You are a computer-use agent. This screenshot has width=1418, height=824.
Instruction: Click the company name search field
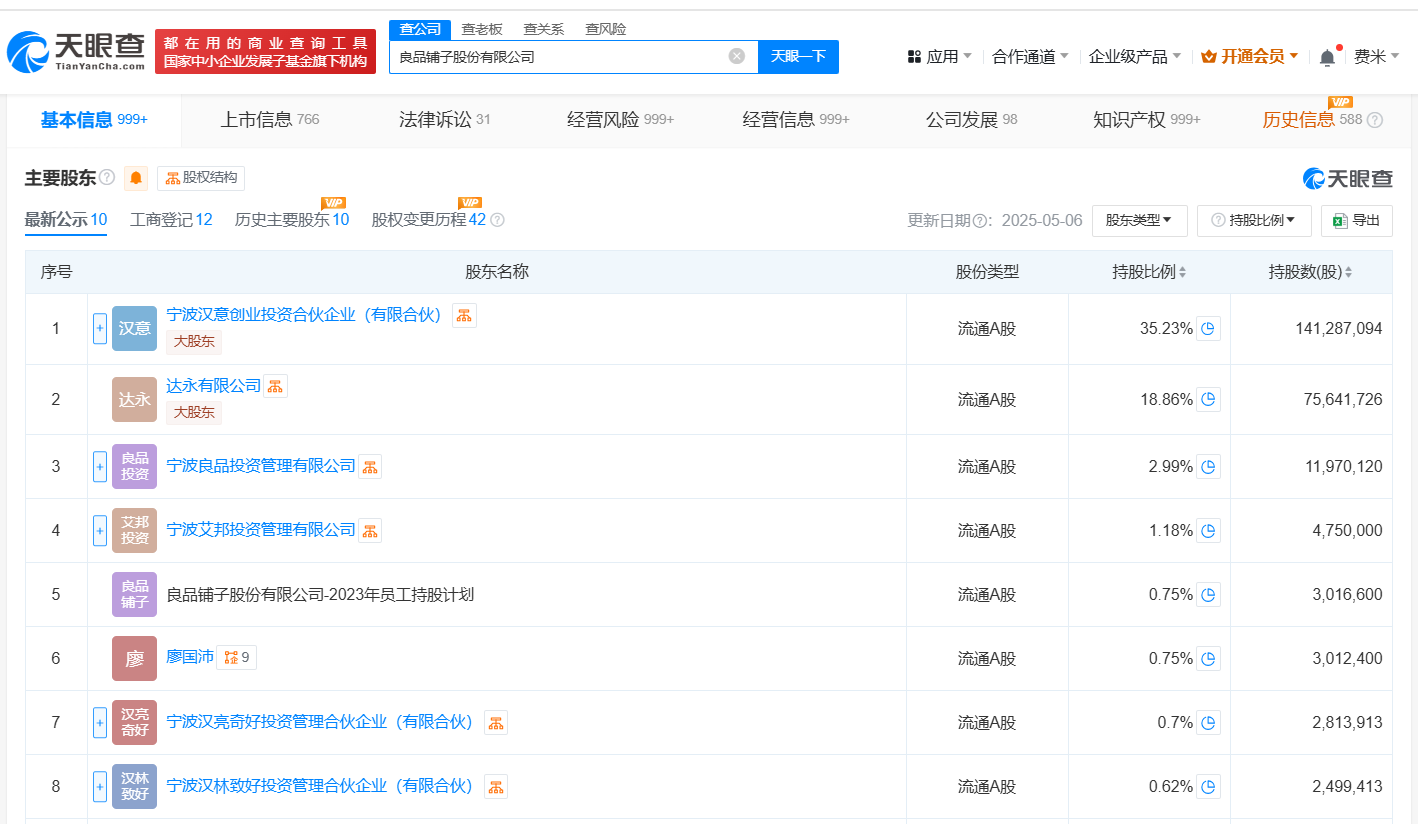coord(560,57)
